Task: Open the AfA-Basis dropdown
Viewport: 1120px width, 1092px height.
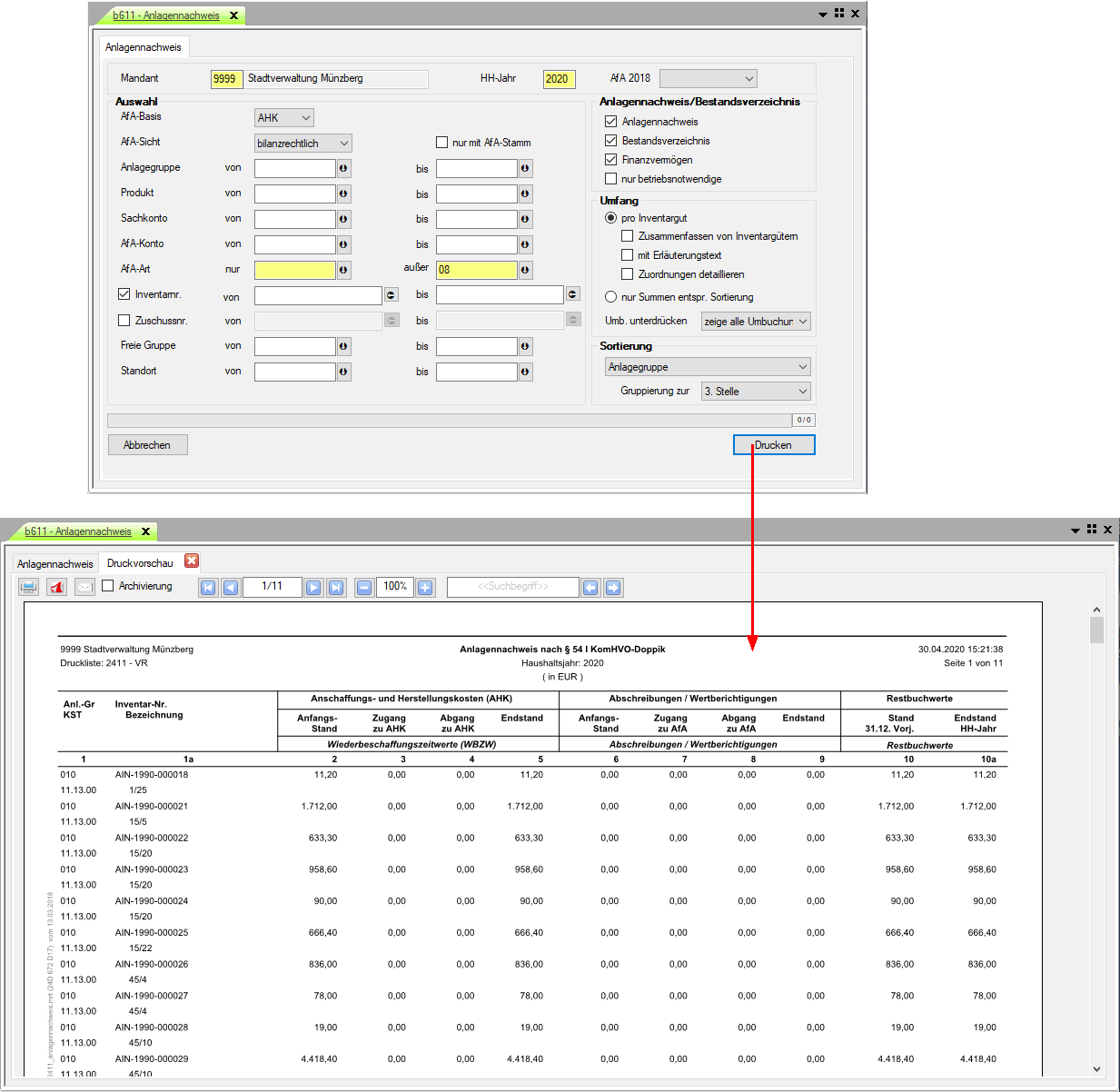Action: 284,118
